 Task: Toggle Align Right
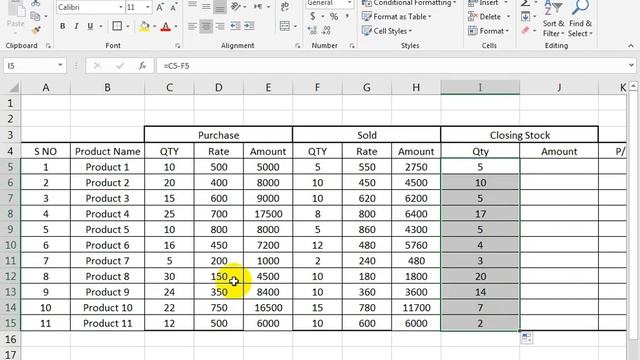(x=220, y=26)
